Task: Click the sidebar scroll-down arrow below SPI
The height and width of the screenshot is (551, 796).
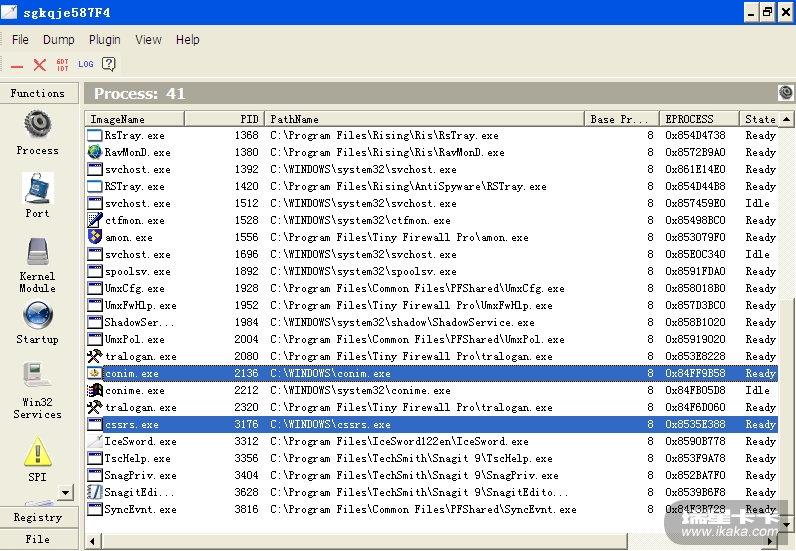Action: click(65, 492)
